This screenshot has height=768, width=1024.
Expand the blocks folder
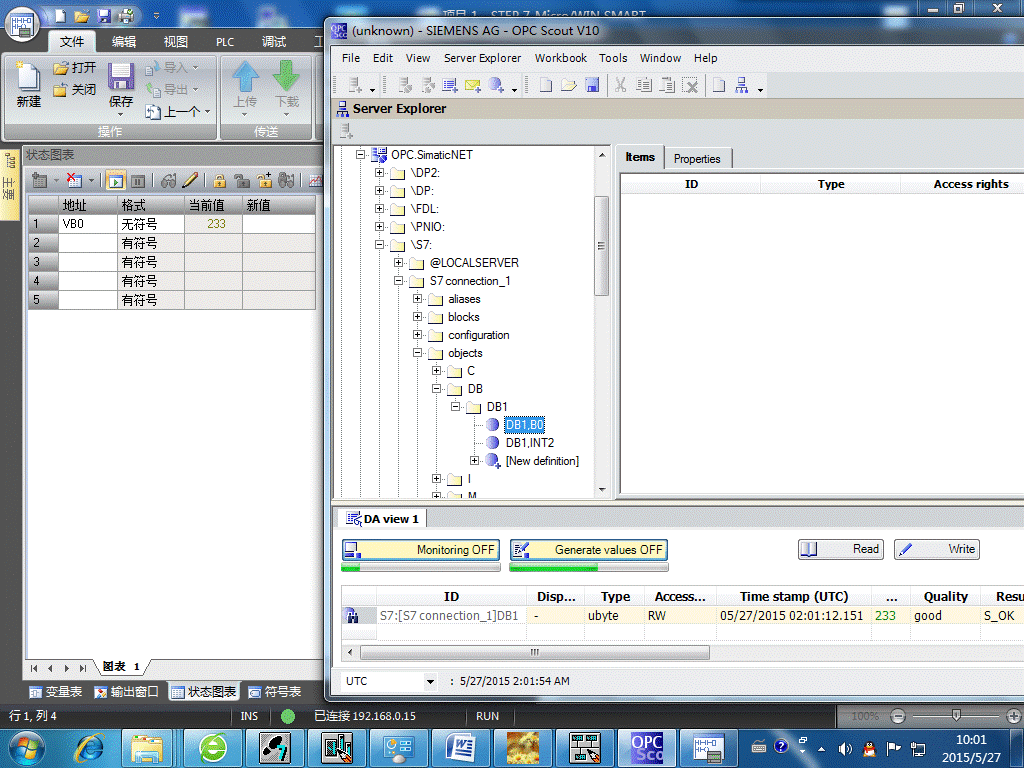pyautogui.click(x=417, y=317)
